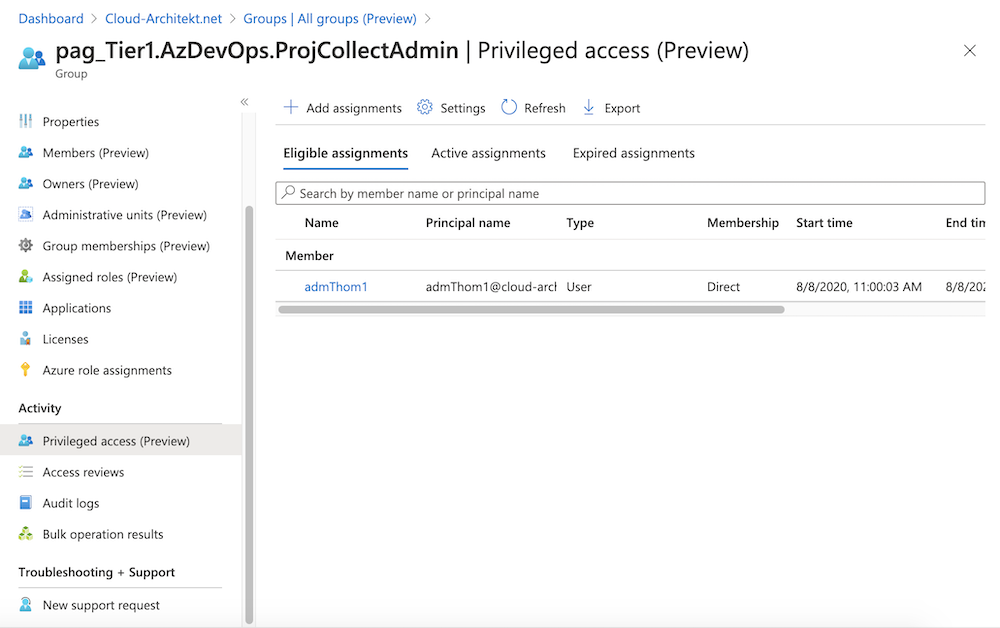Click the sidebar vertical scrollbar
This screenshot has height=628, width=1000.
coord(249,414)
